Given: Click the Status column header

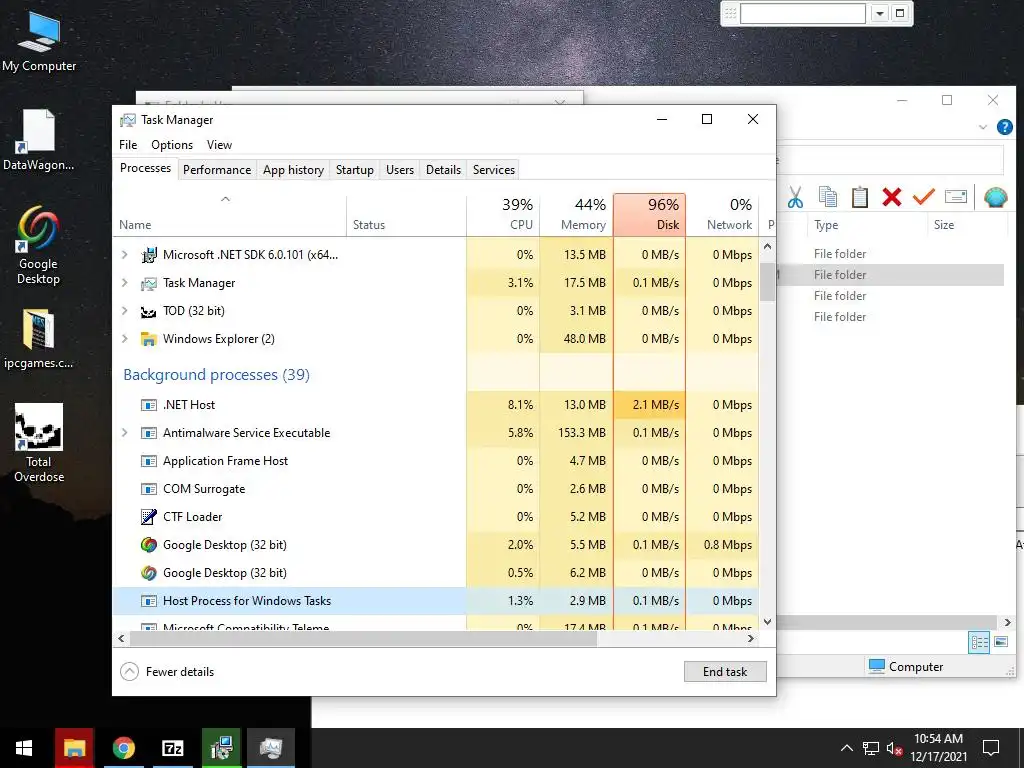Looking at the screenshot, I should point(406,215).
